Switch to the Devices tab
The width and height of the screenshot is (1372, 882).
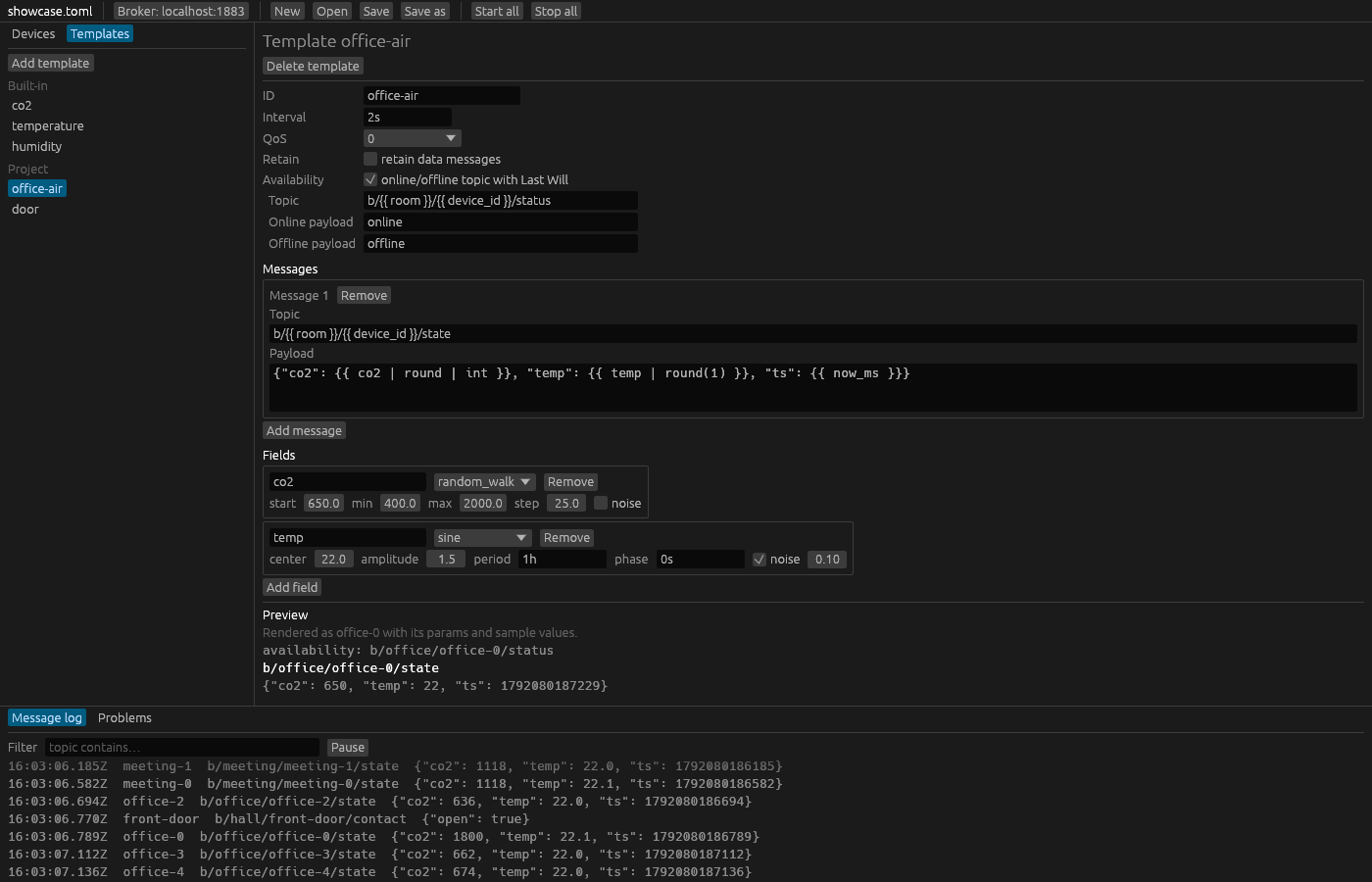pos(33,33)
